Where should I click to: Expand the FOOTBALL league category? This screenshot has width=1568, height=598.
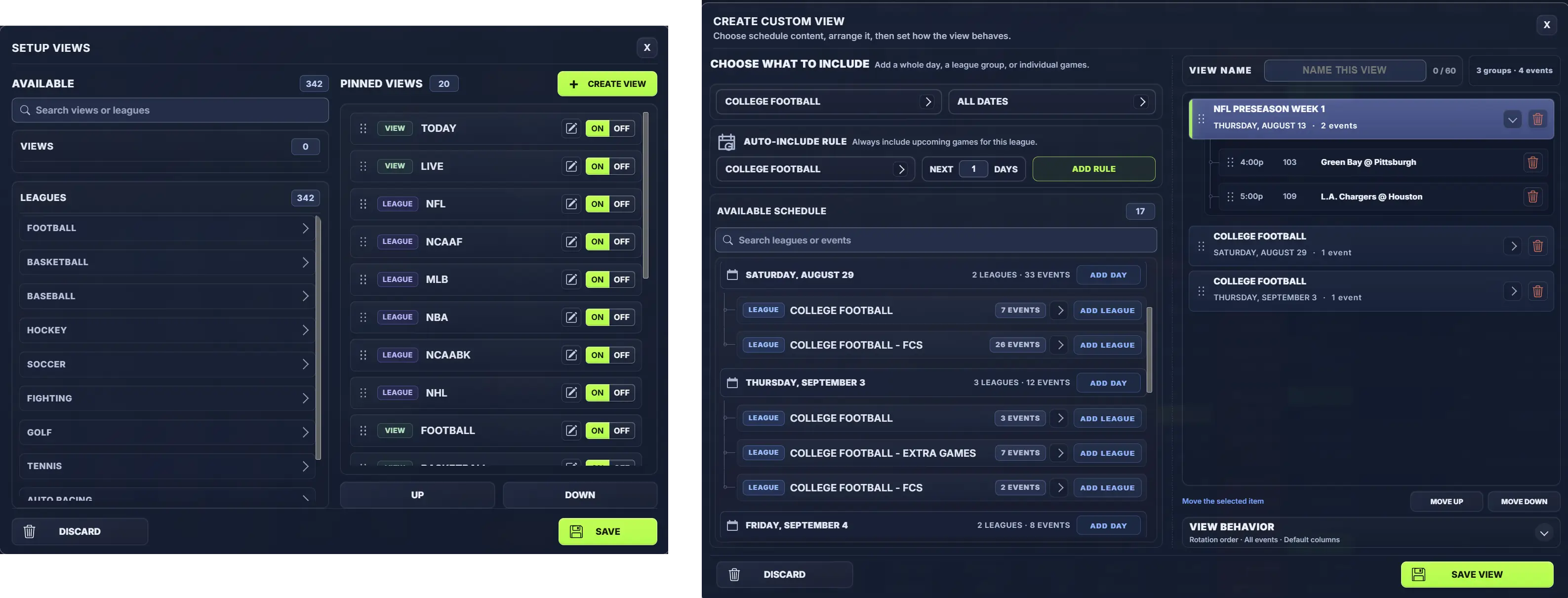click(167, 228)
